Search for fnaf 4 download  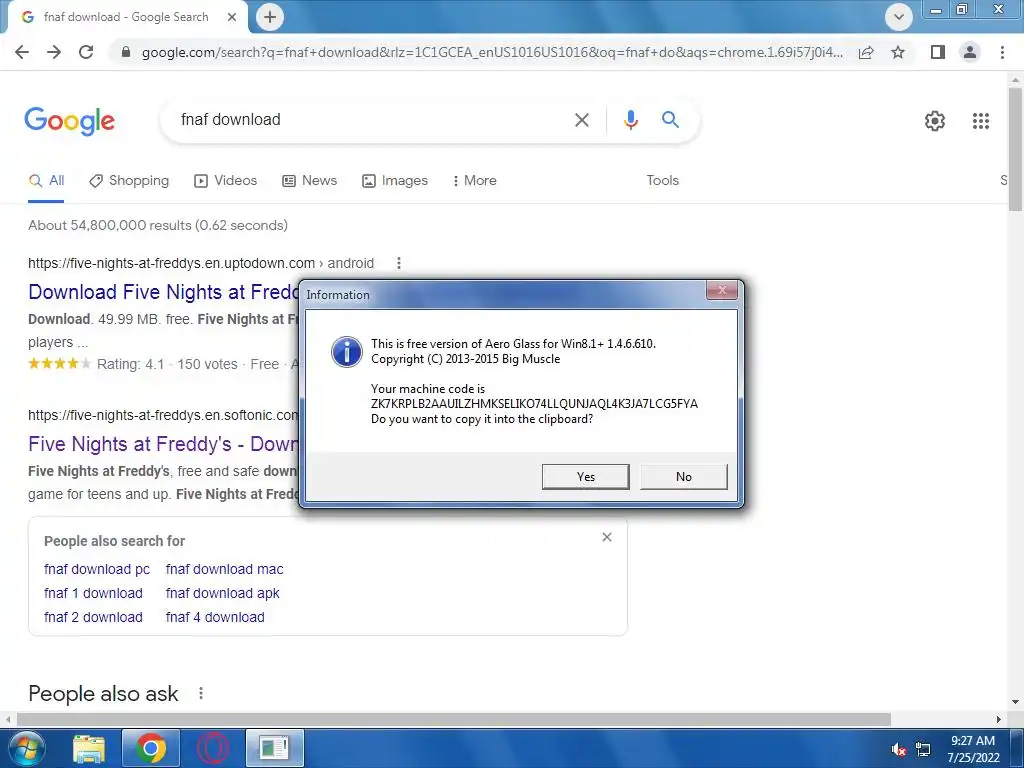[216, 618]
